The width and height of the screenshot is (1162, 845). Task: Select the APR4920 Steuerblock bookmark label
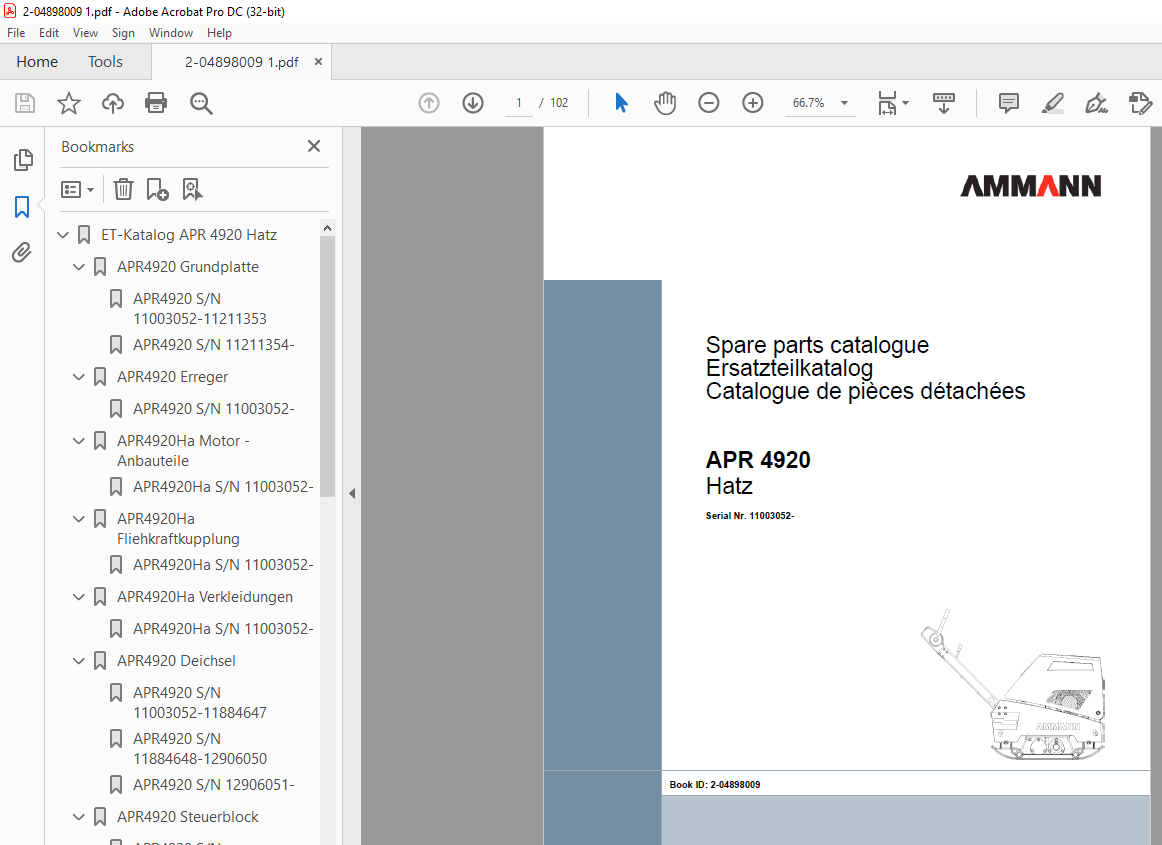click(x=187, y=817)
